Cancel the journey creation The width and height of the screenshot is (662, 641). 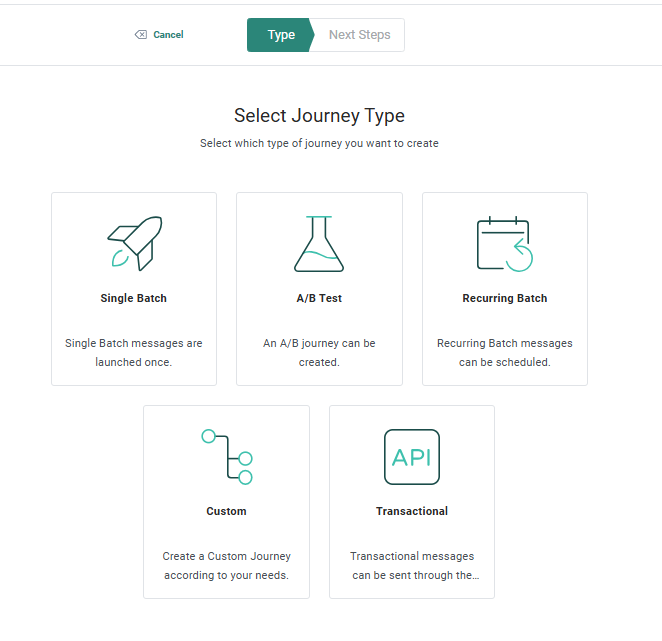pos(168,35)
